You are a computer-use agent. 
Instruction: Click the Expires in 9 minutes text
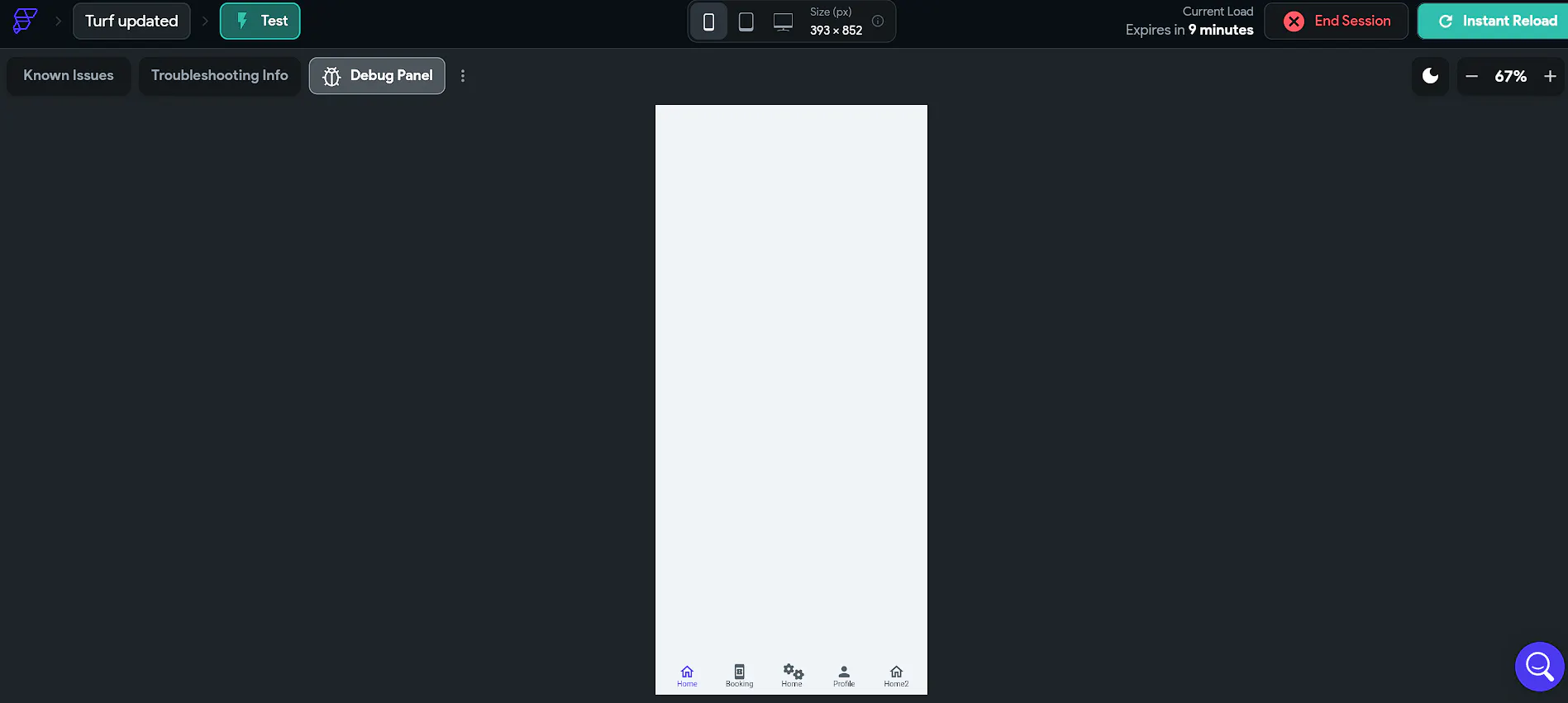[1189, 30]
